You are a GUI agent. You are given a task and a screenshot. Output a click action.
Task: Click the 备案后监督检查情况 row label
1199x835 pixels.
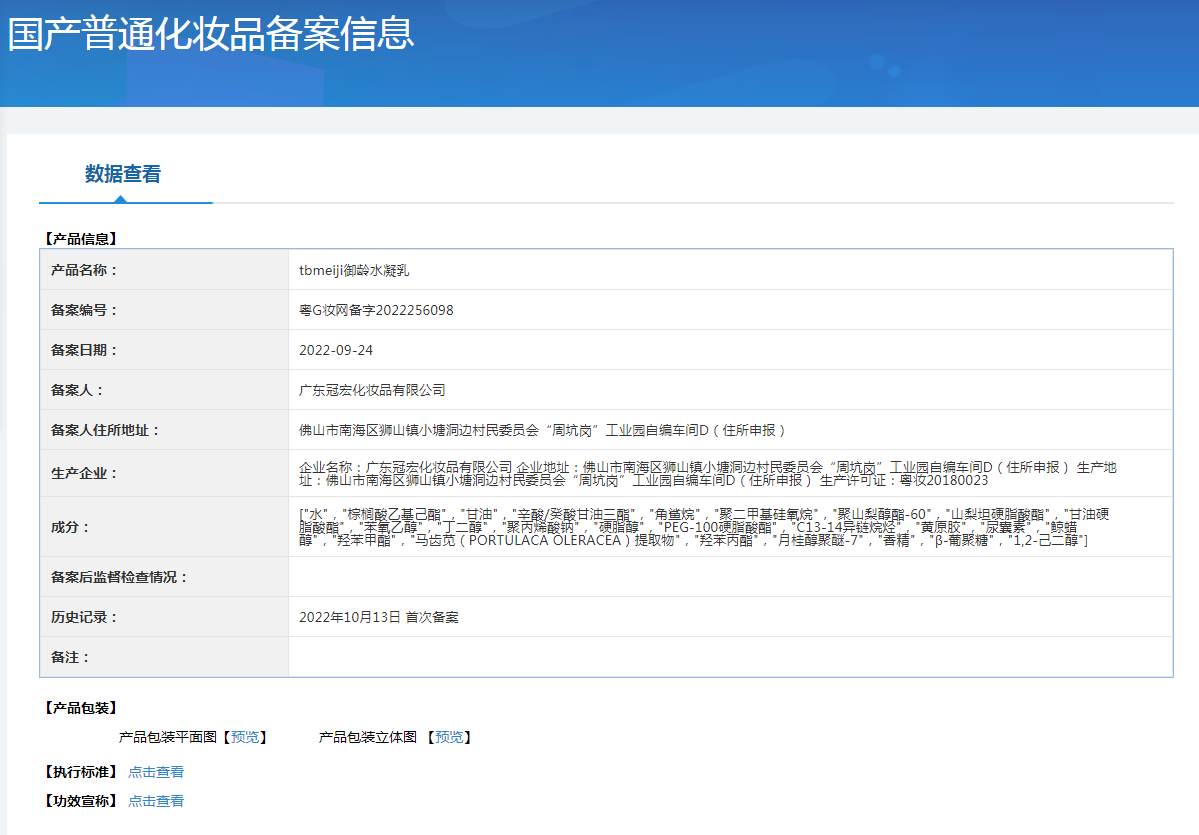(x=119, y=577)
